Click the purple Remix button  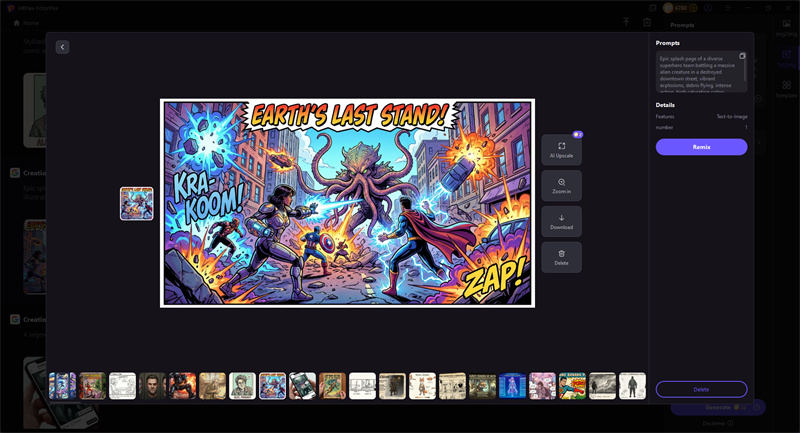click(x=702, y=147)
